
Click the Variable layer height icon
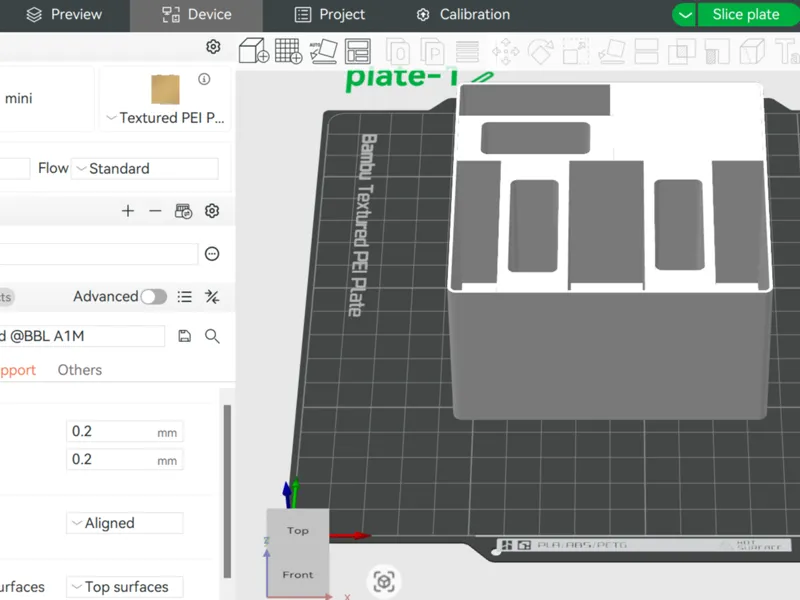(x=467, y=52)
